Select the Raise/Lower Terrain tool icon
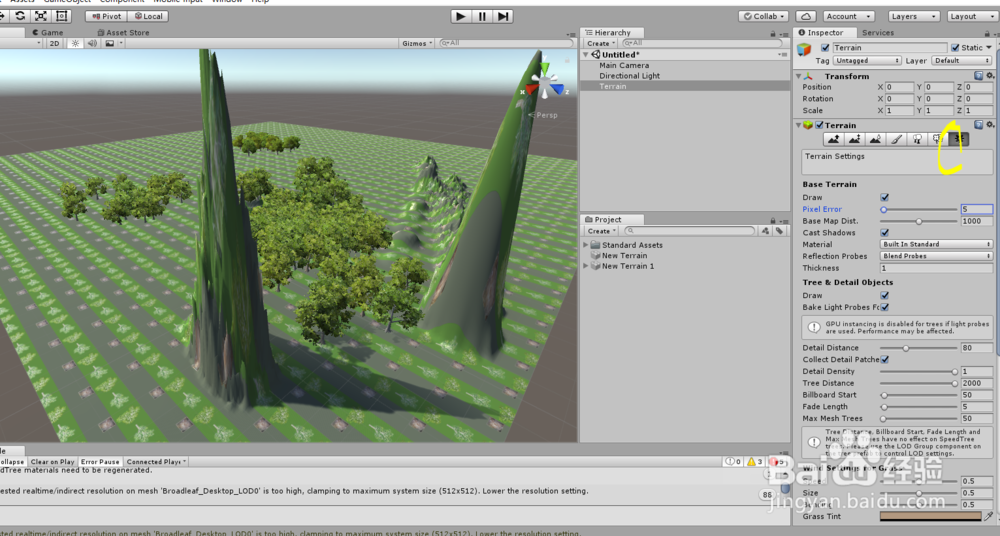 833,139
